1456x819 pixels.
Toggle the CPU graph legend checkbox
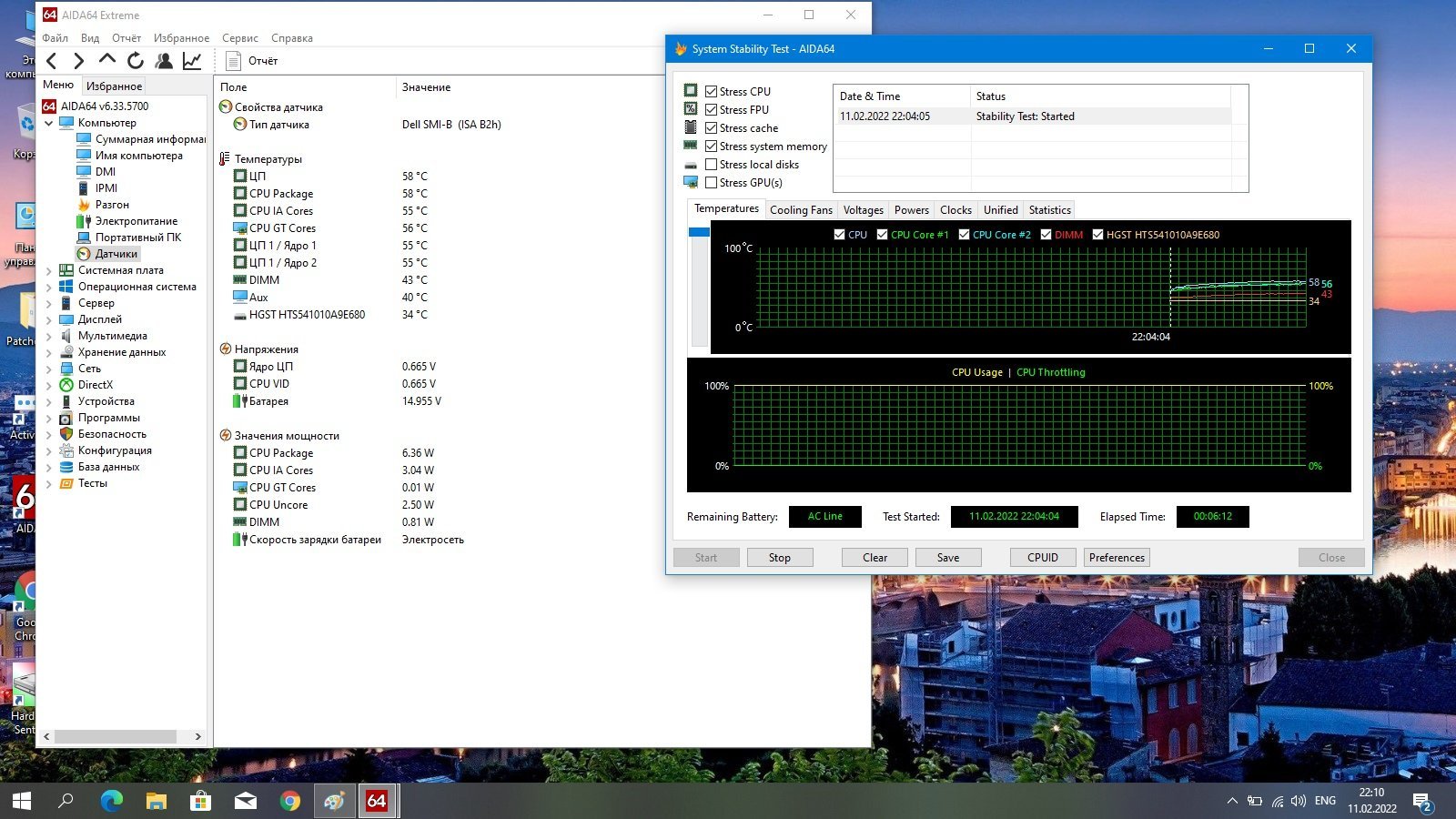click(839, 234)
